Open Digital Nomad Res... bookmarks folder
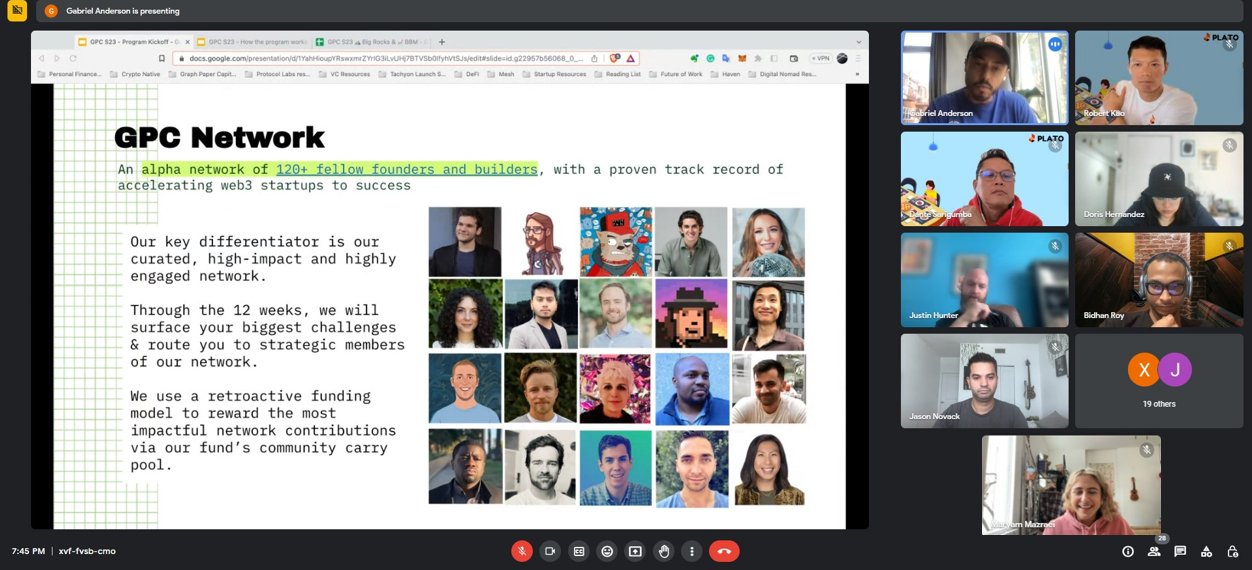The height and width of the screenshot is (570, 1252). 782,74
